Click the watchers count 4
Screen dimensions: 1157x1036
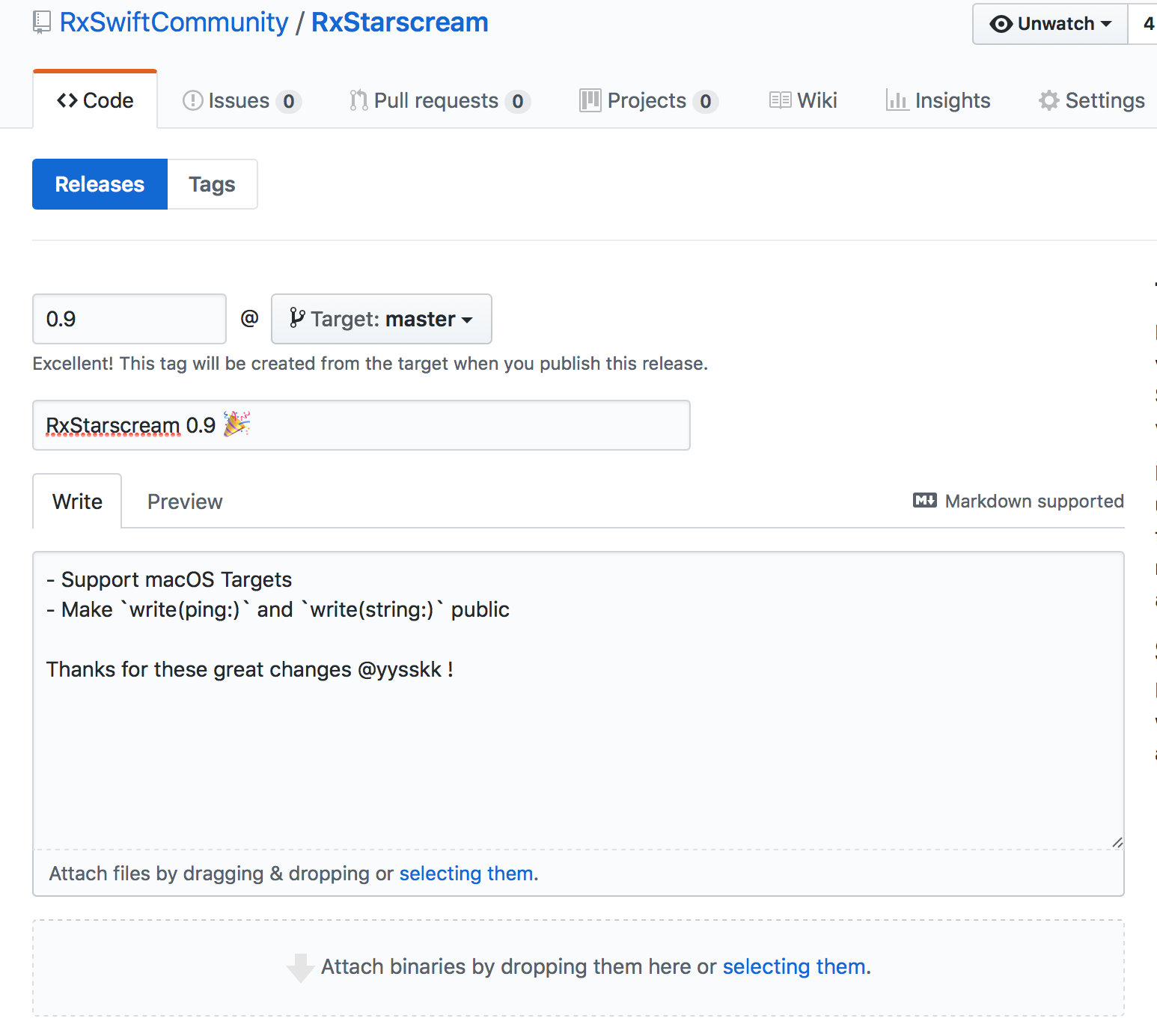[x=1147, y=24]
